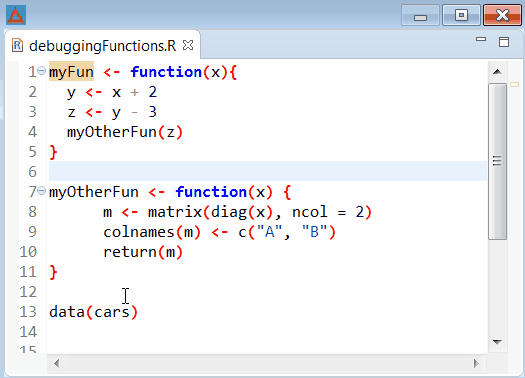Place cursor on empty line 6
Image resolution: width=525 pixels, height=378 pixels.
[x=268, y=171]
